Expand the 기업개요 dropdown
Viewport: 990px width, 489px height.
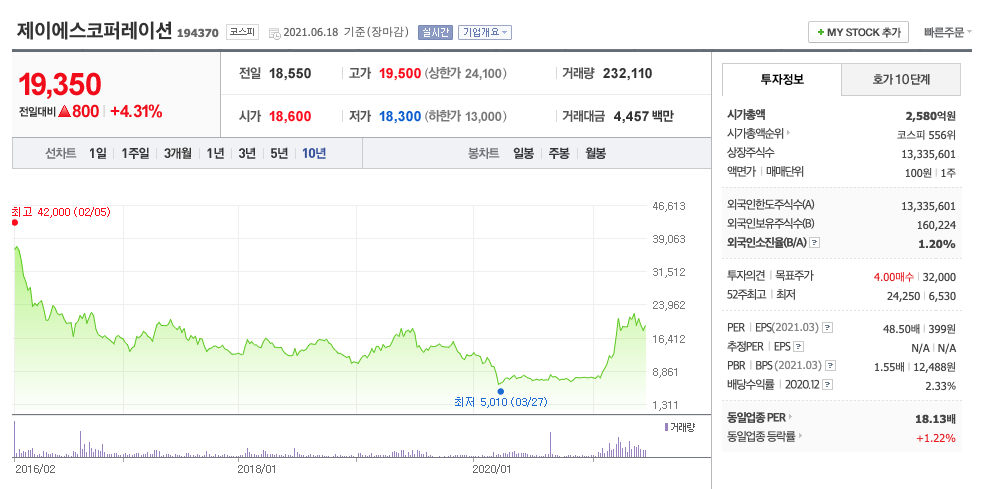pos(485,32)
